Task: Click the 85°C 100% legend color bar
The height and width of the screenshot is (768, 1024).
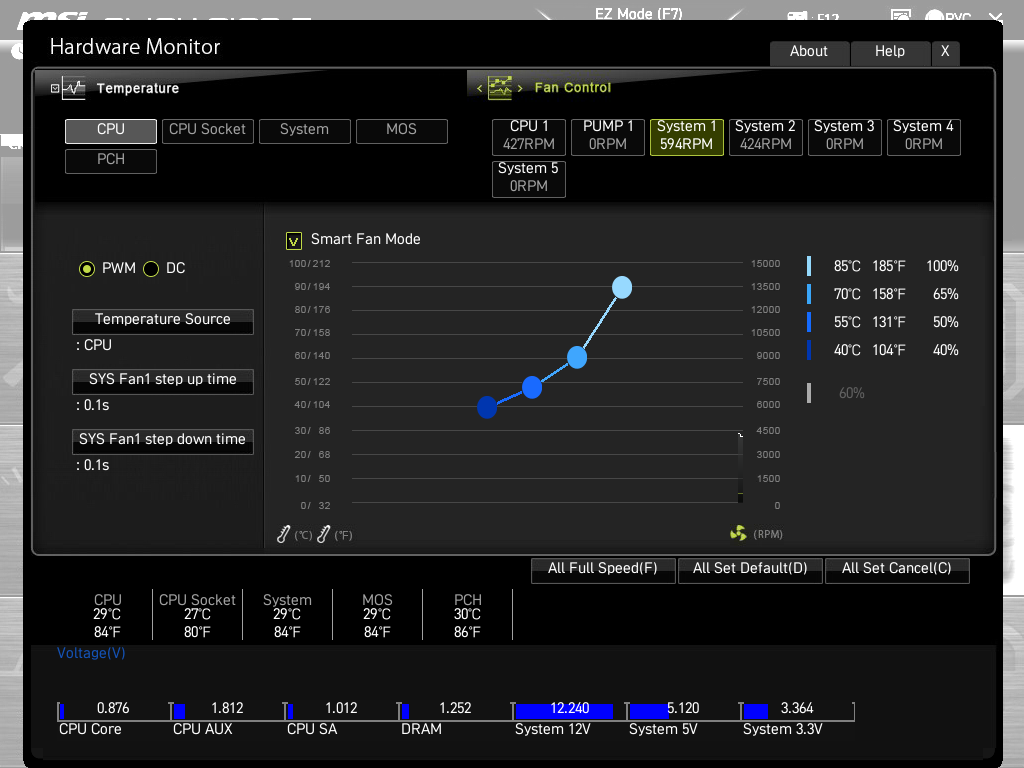Action: click(809, 266)
